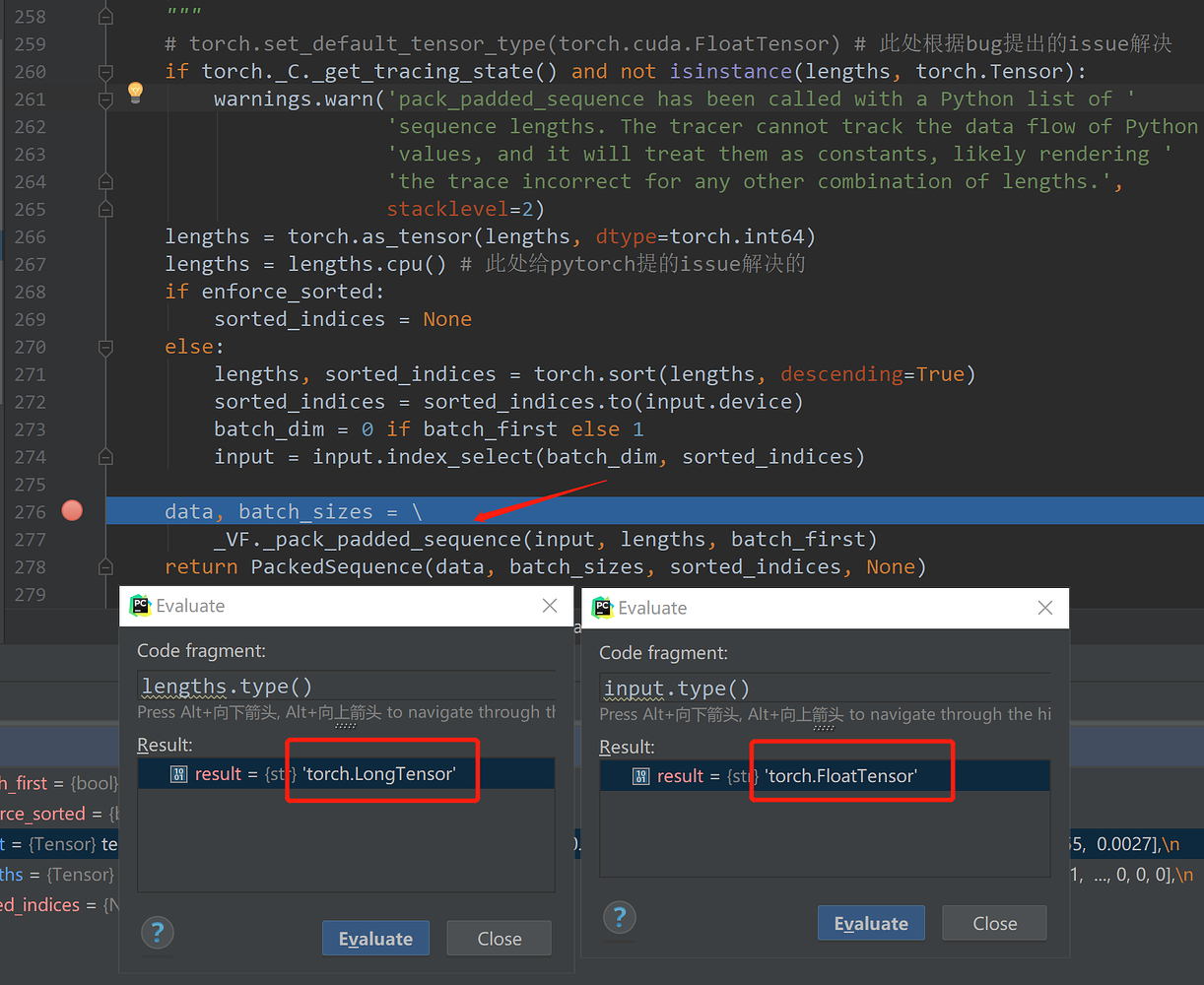1204x985 pixels.
Task: Click the PyCharm logo in the right Evaluate dialog
Action: pyautogui.click(x=603, y=608)
